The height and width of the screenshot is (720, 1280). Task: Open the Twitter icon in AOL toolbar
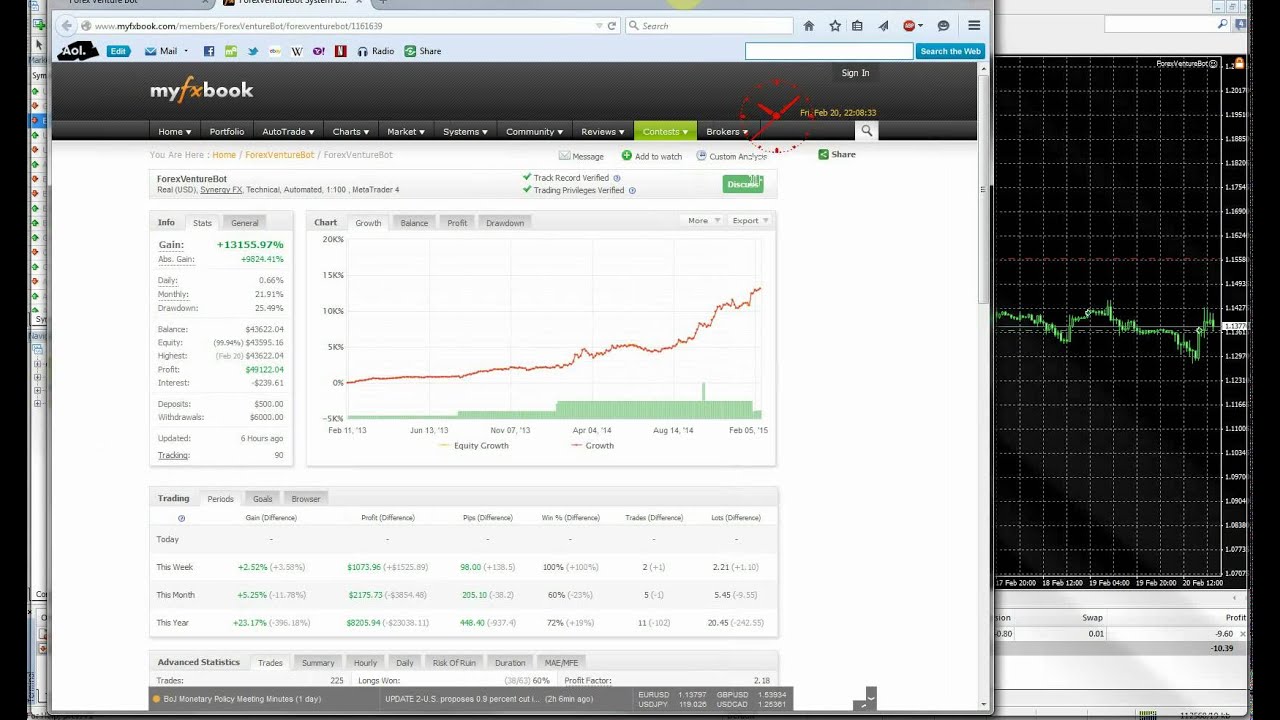(x=253, y=51)
